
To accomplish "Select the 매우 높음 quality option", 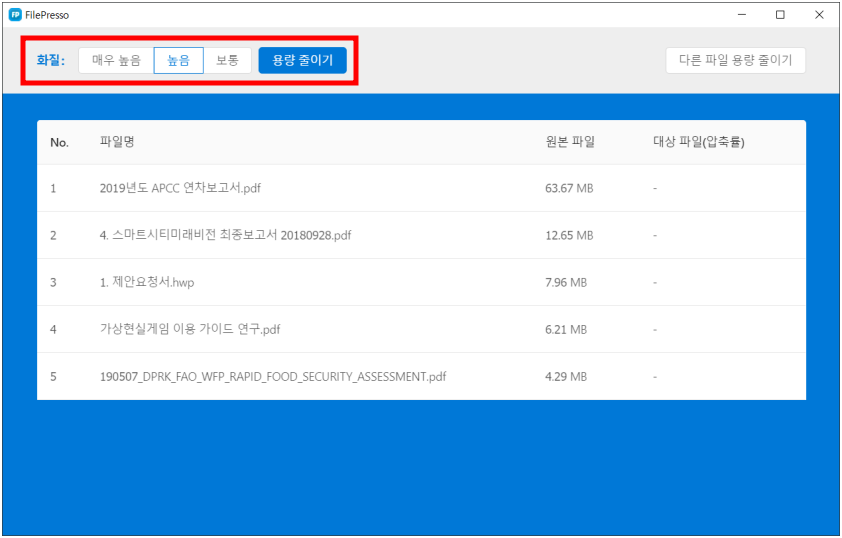I will coord(116,60).
